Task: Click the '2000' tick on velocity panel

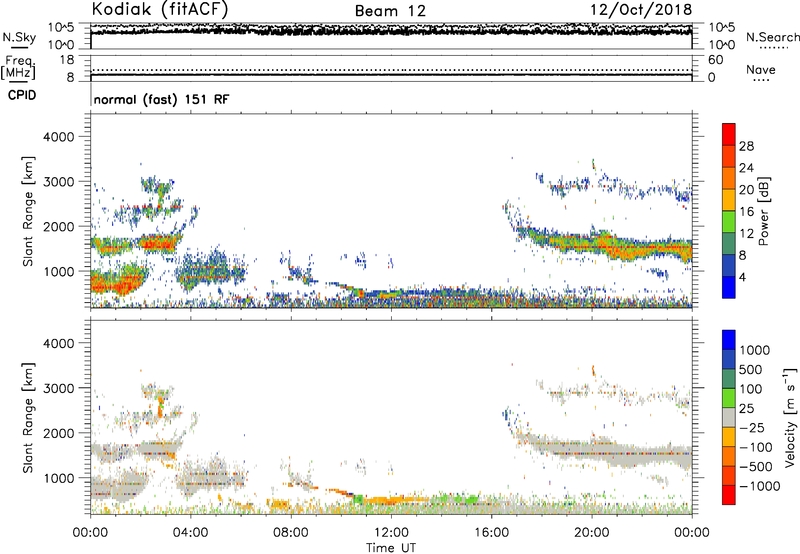Action: tap(58, 433)
